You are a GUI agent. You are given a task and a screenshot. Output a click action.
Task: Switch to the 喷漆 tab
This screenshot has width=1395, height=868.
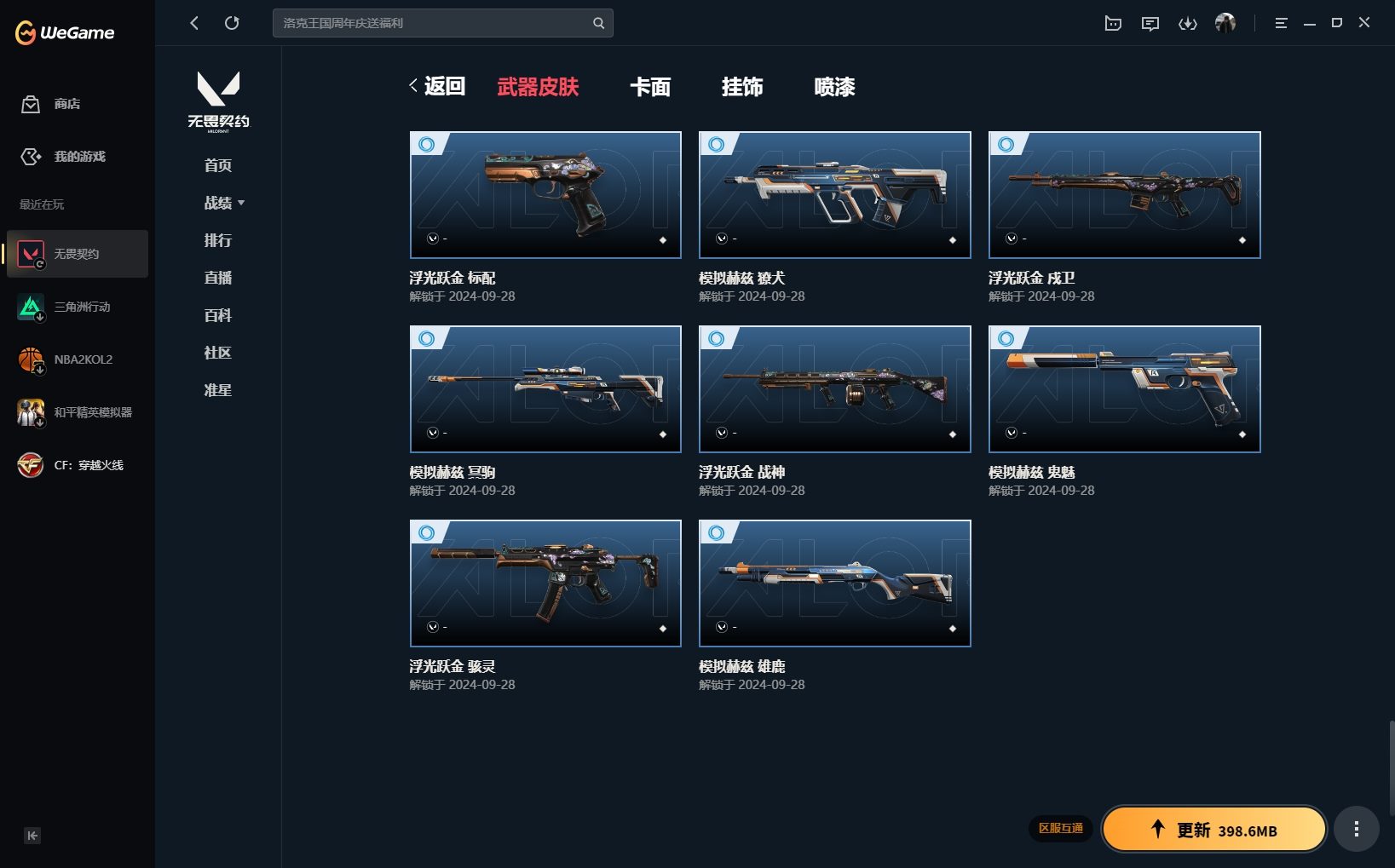point(834,87)
